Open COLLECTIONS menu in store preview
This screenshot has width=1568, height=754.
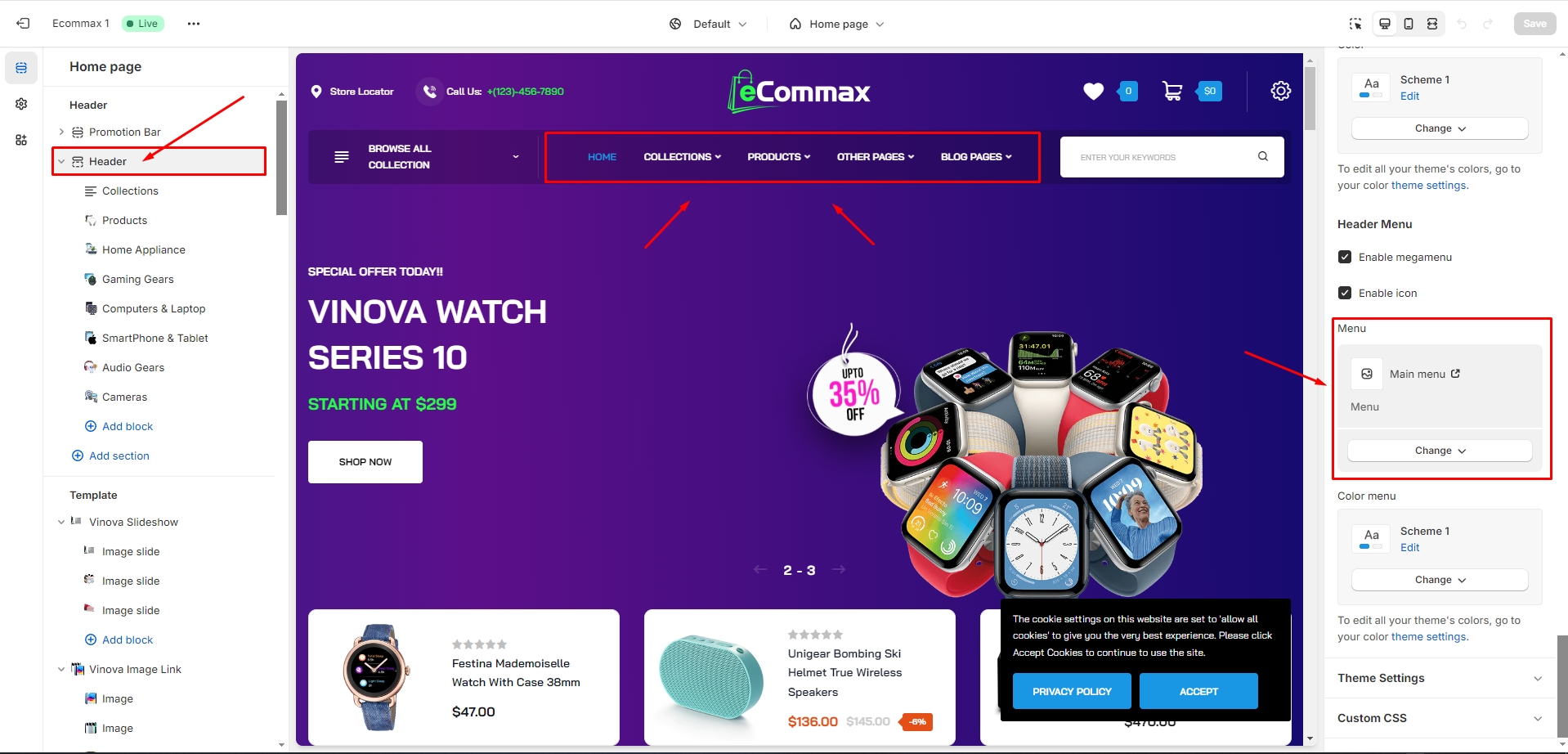[x=683, y=157]
